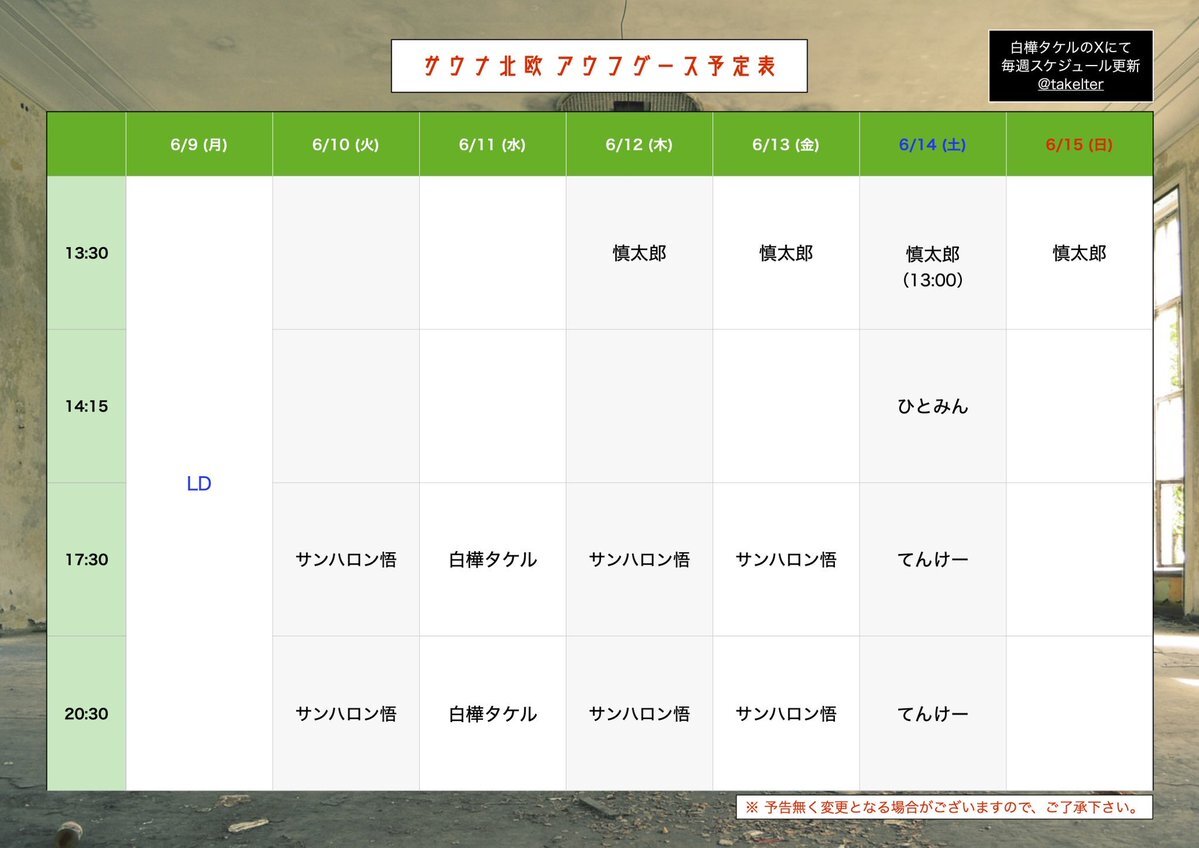Select the 6/13 (金) column header
The image size is (1199, 848).
coord(786,145)
